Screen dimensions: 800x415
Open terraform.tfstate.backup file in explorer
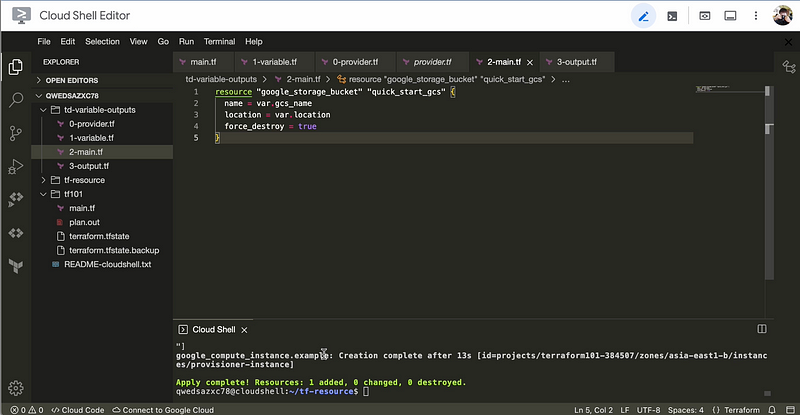(x=102, y=250)
